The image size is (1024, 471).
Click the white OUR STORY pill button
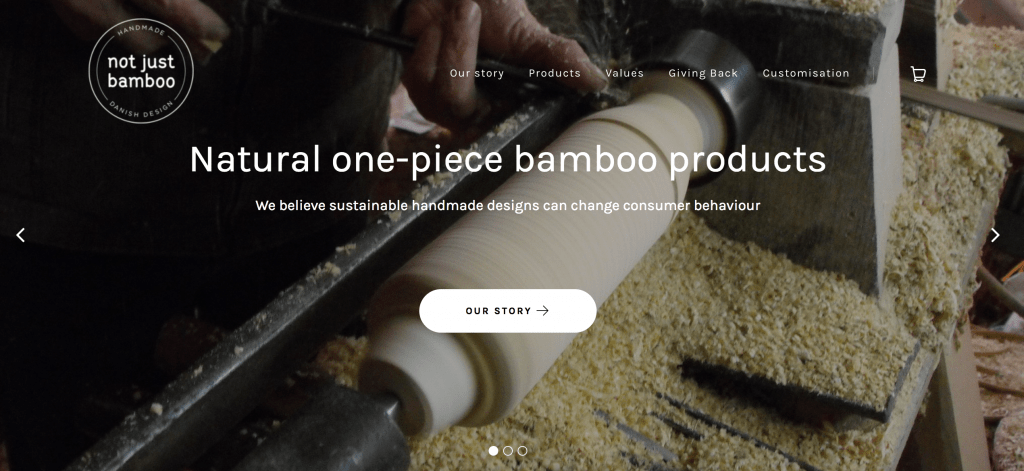pos(507,311)
